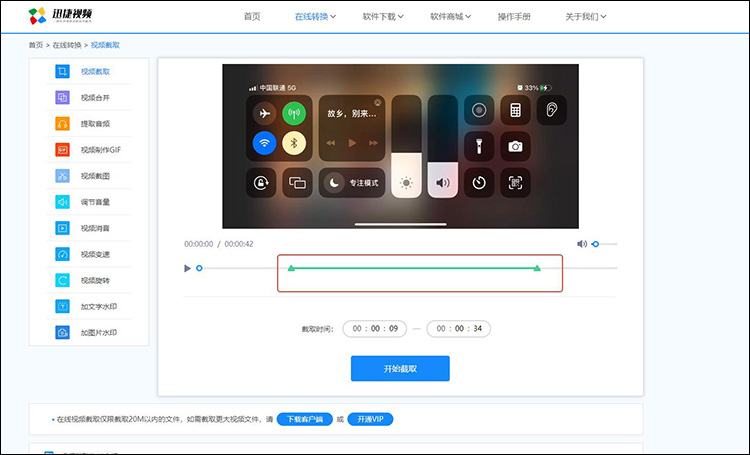Open the 视频变速 speed gauge icon
Image resolution: width=750 pixels, height=455 pixels.
pos(62,254)
